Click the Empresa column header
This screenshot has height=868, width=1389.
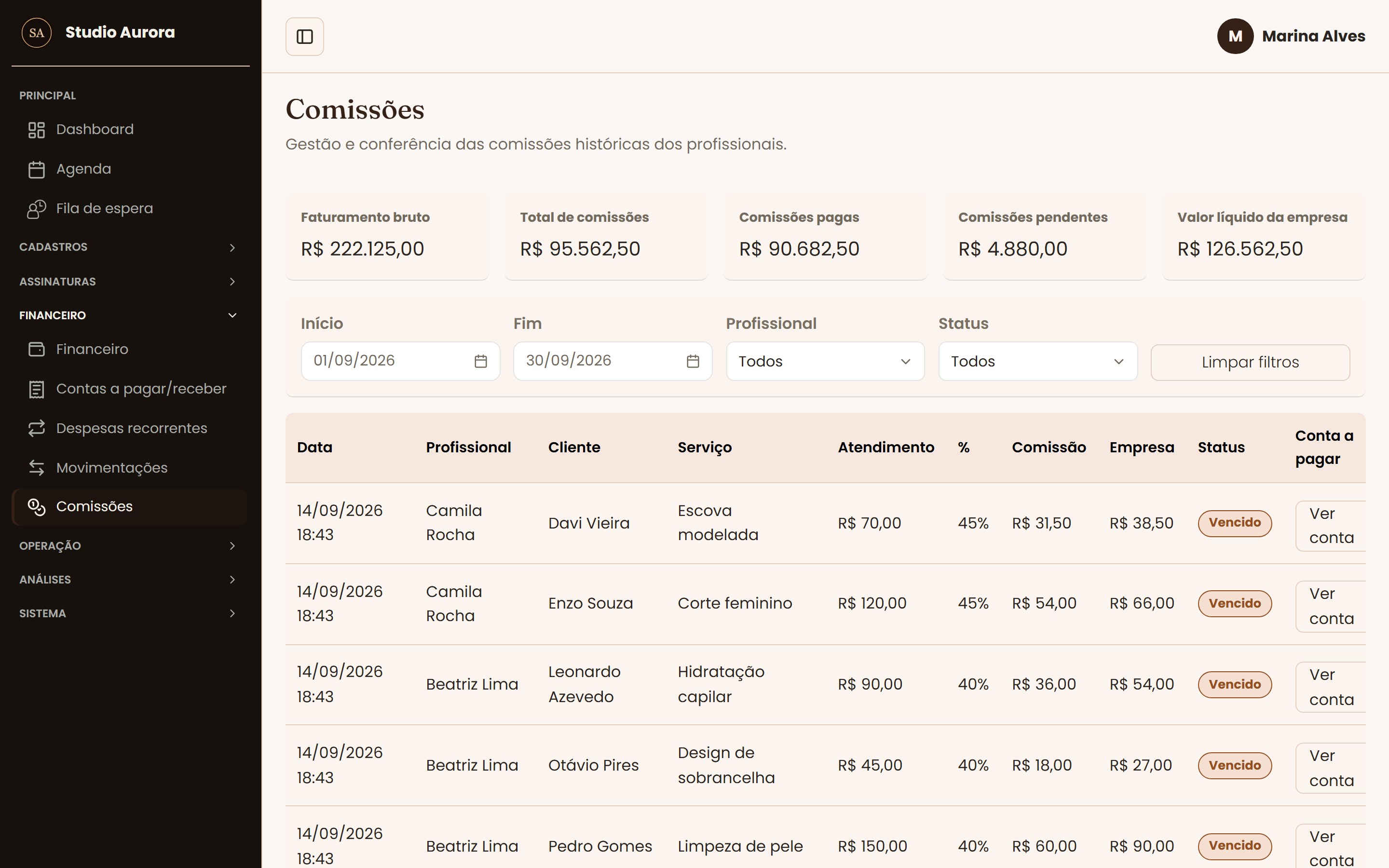coord(1142,448)
